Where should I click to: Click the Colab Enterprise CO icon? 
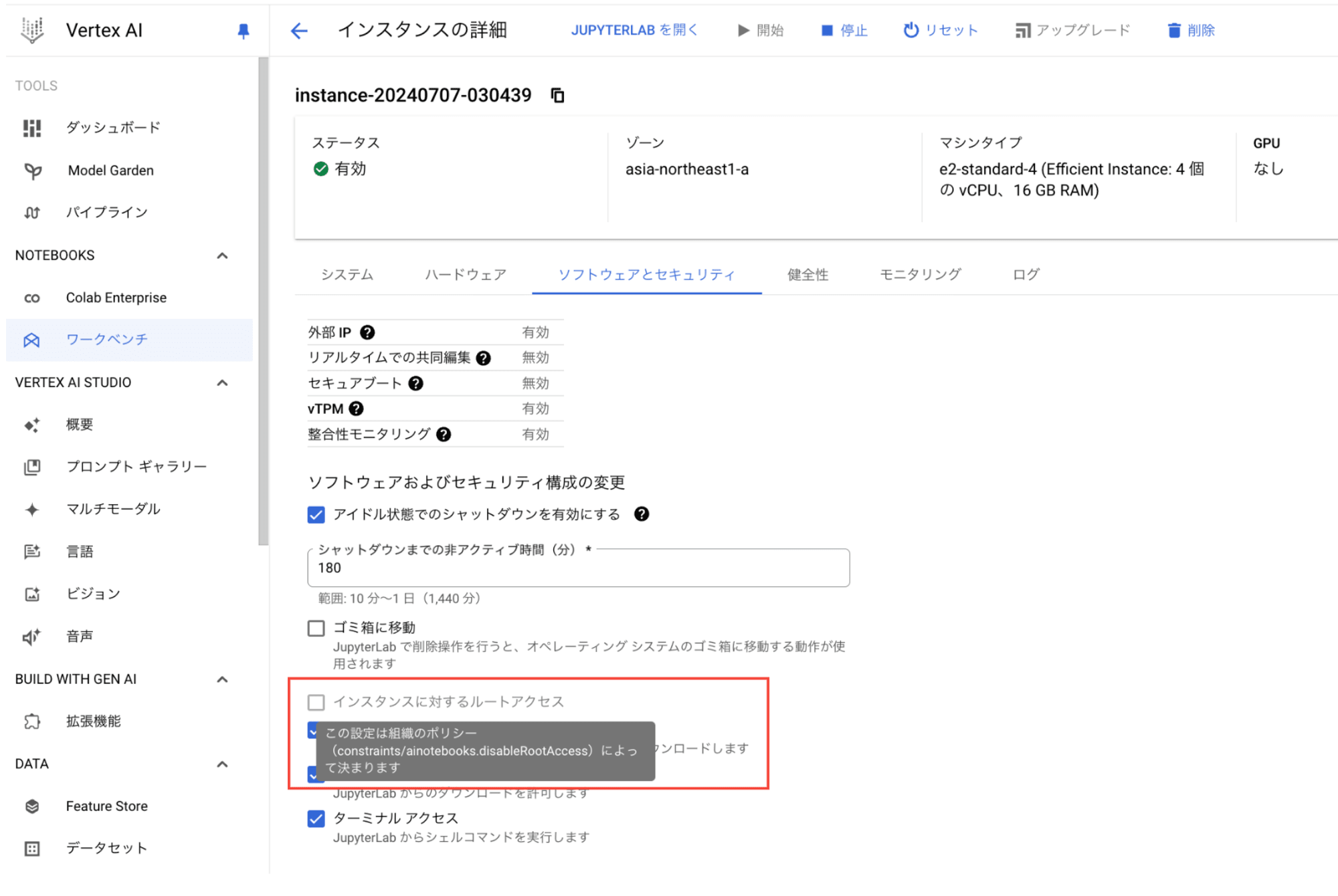coord(32,298)
